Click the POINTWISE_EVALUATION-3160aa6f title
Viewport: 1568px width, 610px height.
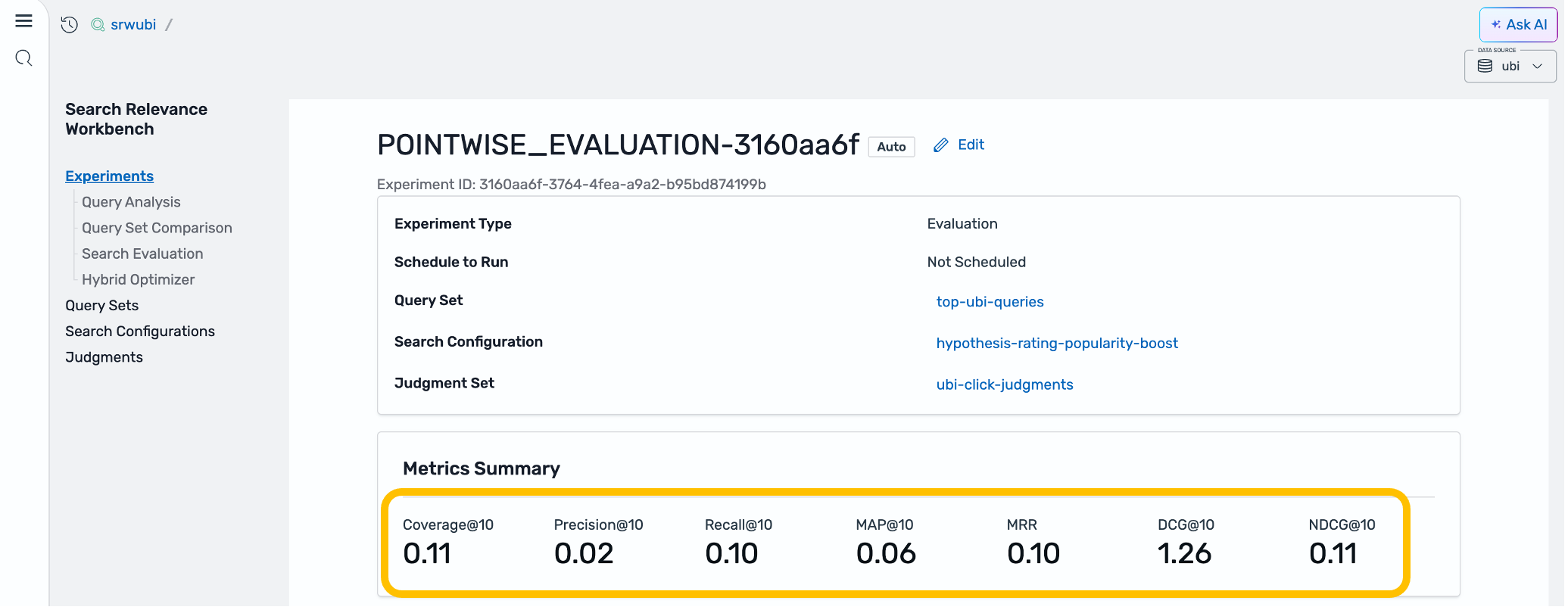click(x=618, y=145)
